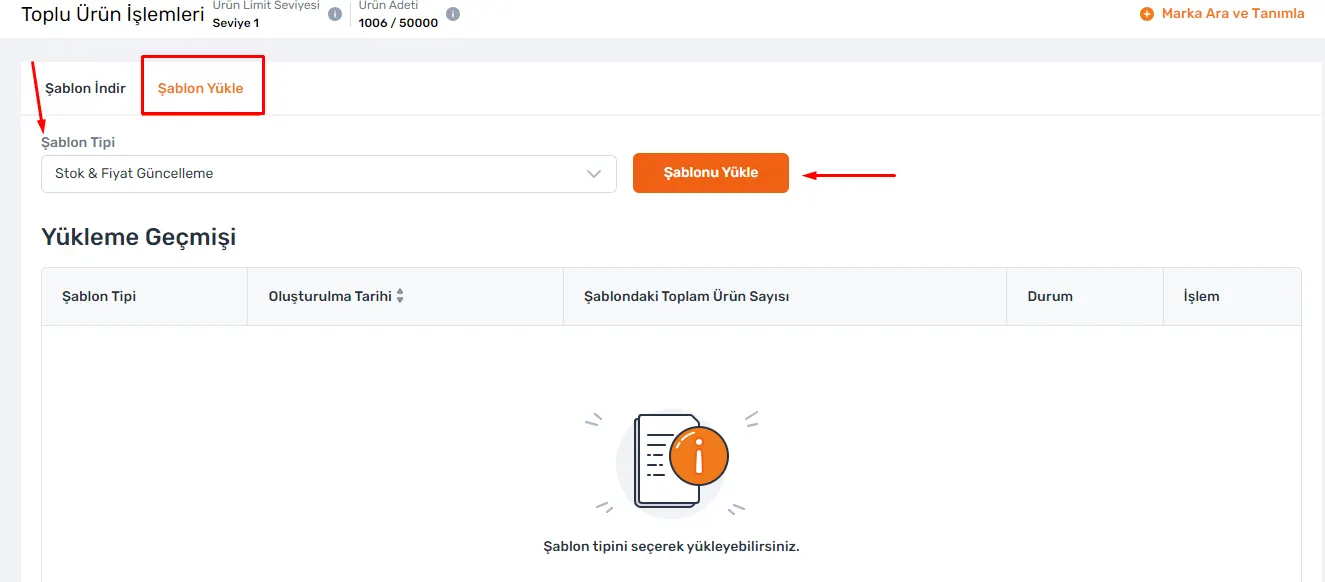The image size is (1325, 582).
Task: Switch to the Şablon İndir tab
Action: 86,88
